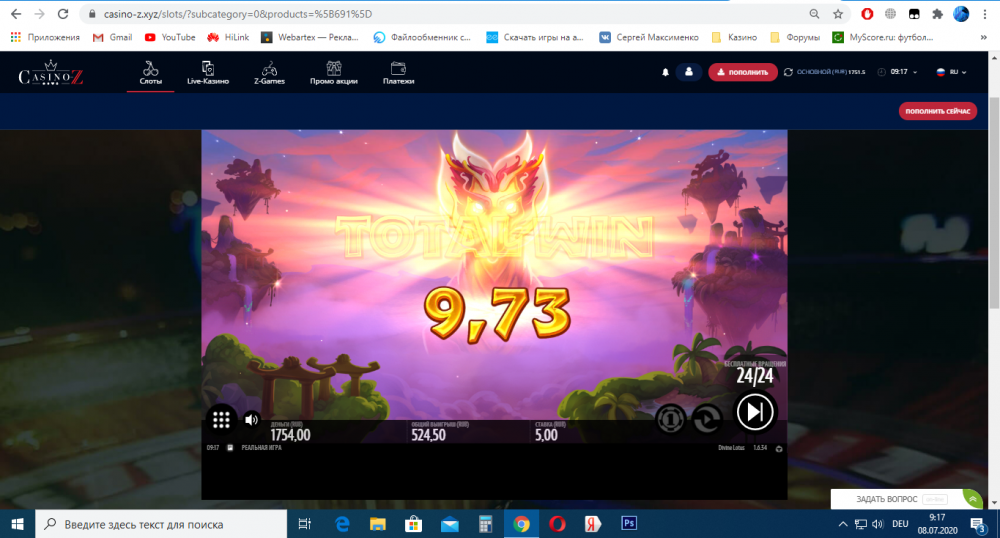Viewport: 1000px width, 538px height.
Task: Click the Реальная игра status text
Action: click(x=261, y=448)
